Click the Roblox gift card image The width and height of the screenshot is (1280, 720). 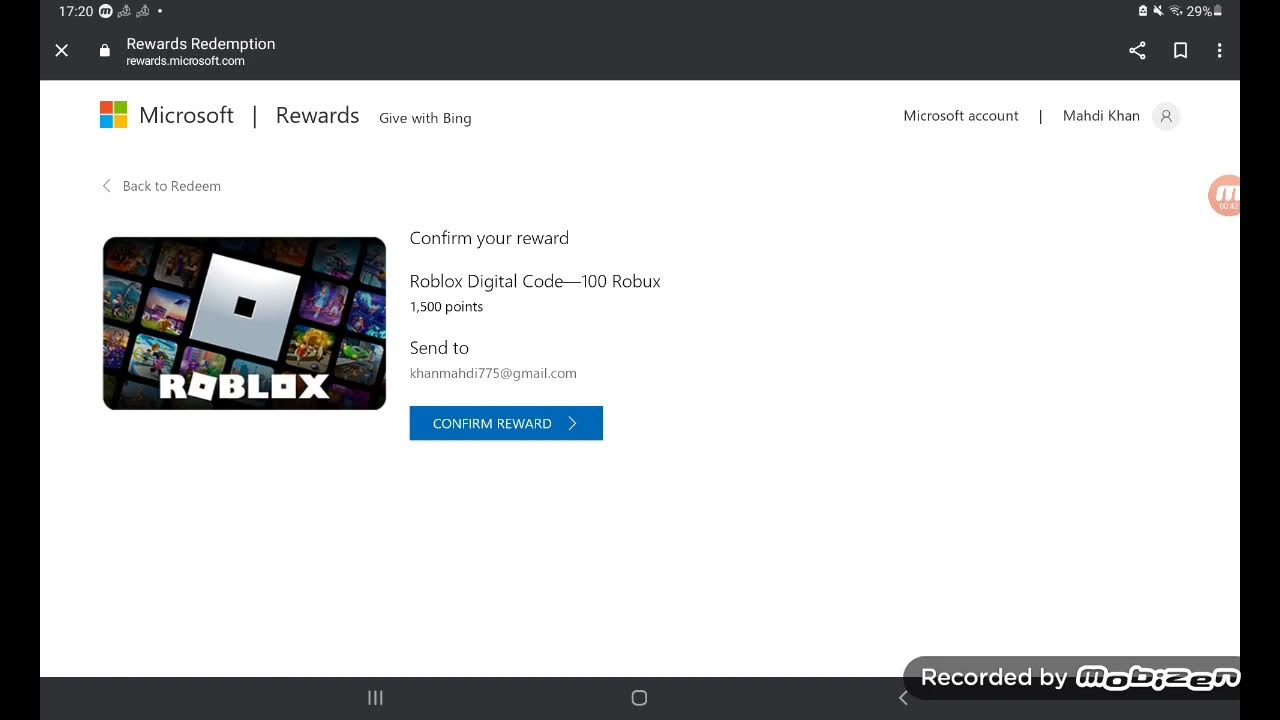pyautogui.click(x=244, y=323)
